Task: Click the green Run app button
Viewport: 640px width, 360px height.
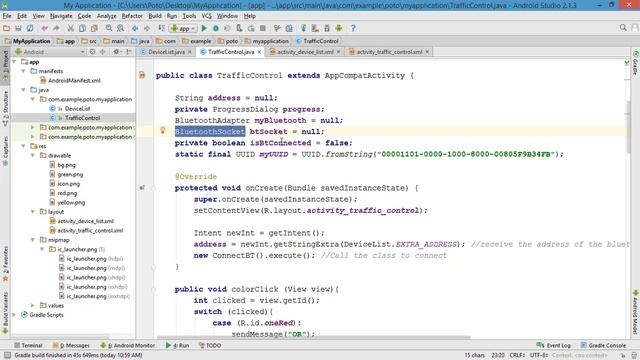Action: pyautogui.click(x=204, y=28)
